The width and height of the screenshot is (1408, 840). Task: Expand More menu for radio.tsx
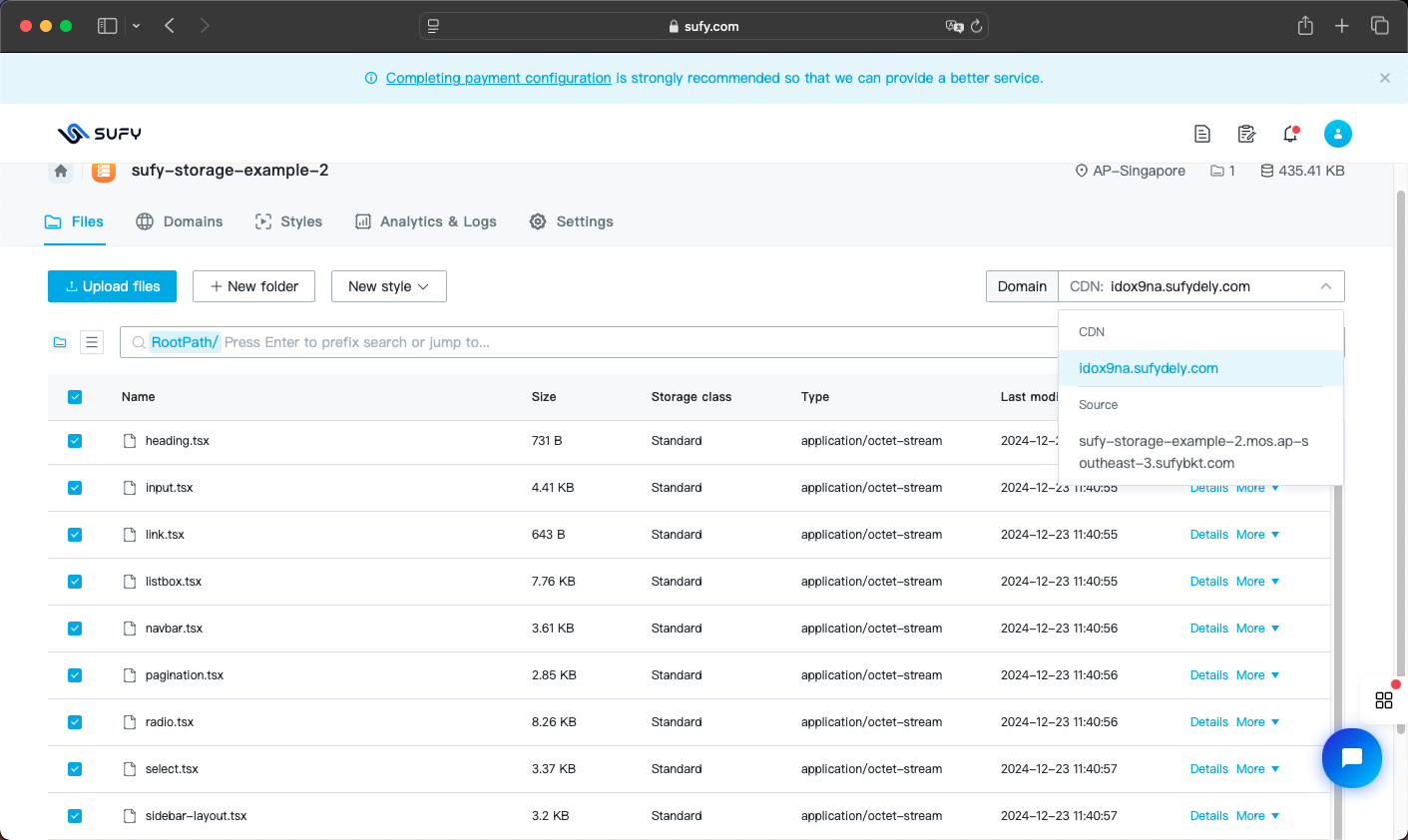(x=1257, y=722)
